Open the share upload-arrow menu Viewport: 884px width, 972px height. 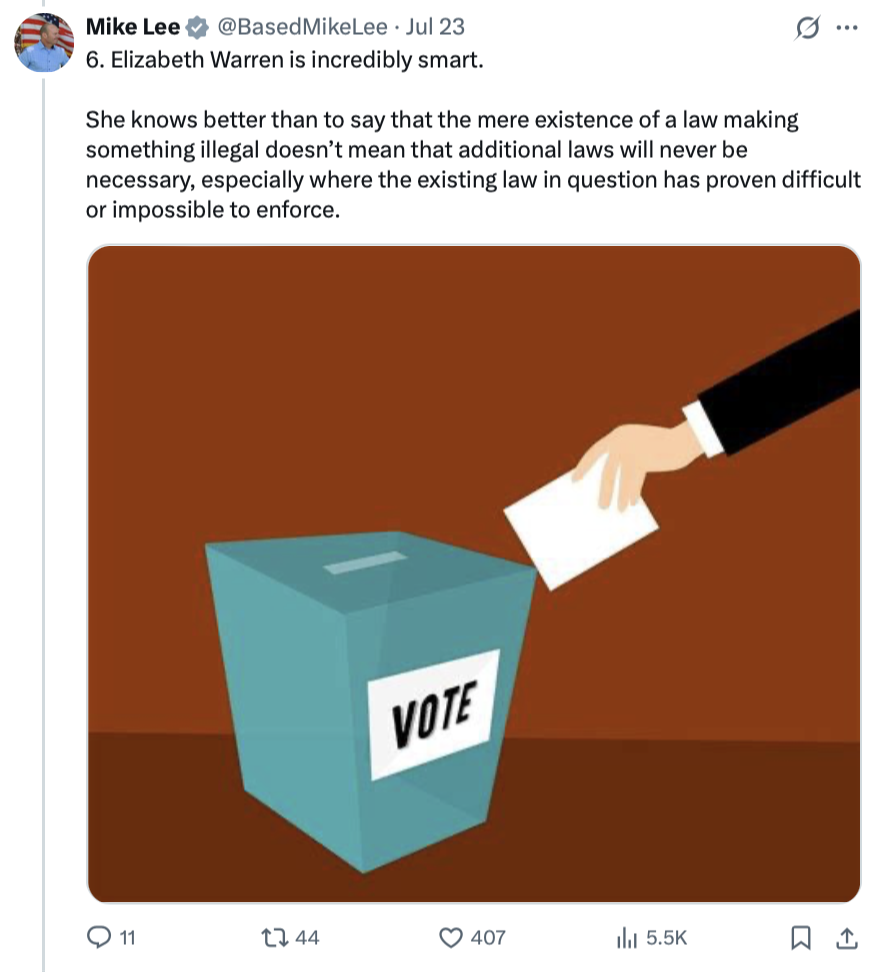(847, 937)
